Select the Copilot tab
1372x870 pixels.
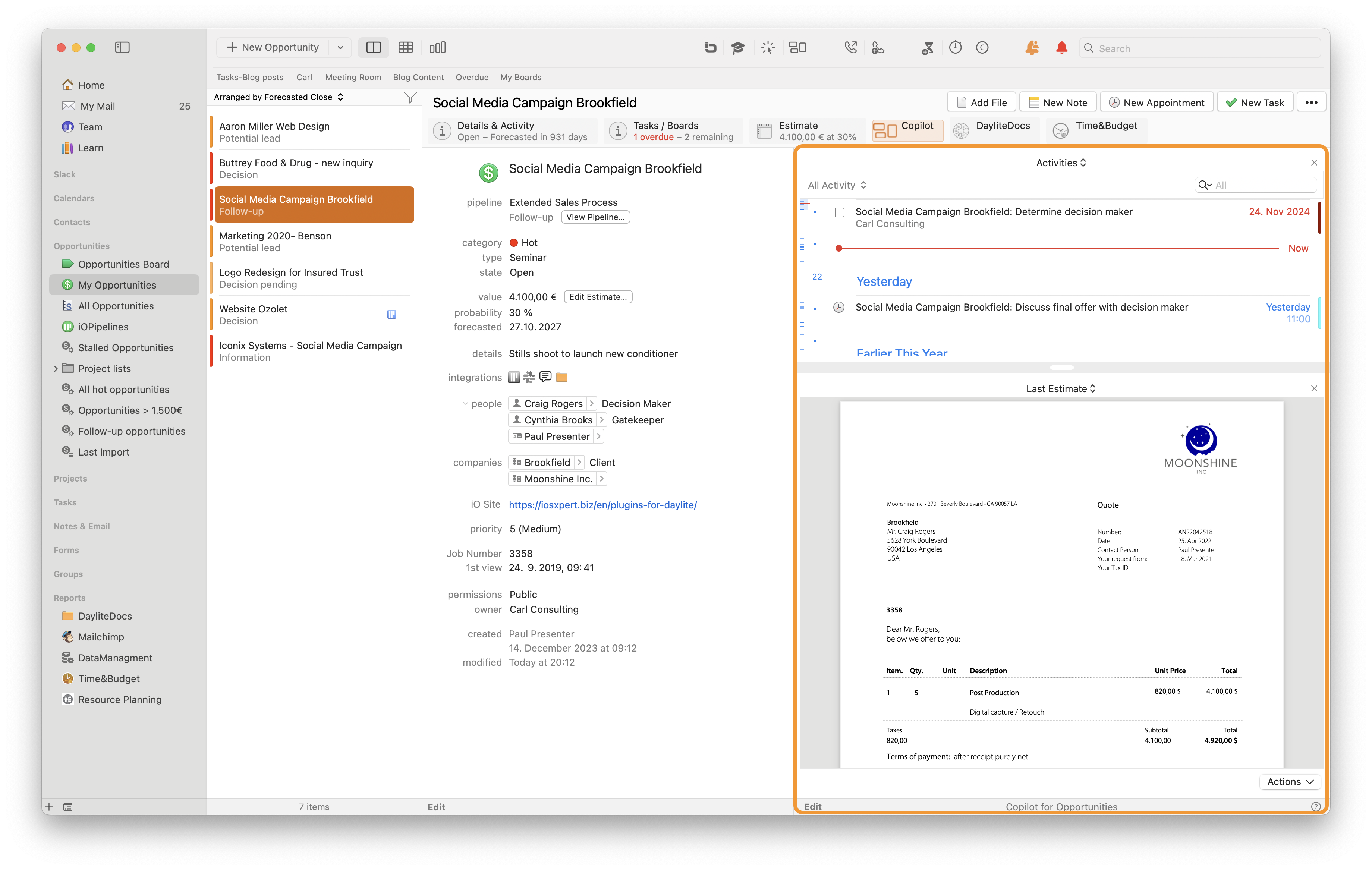coord(907,131)
